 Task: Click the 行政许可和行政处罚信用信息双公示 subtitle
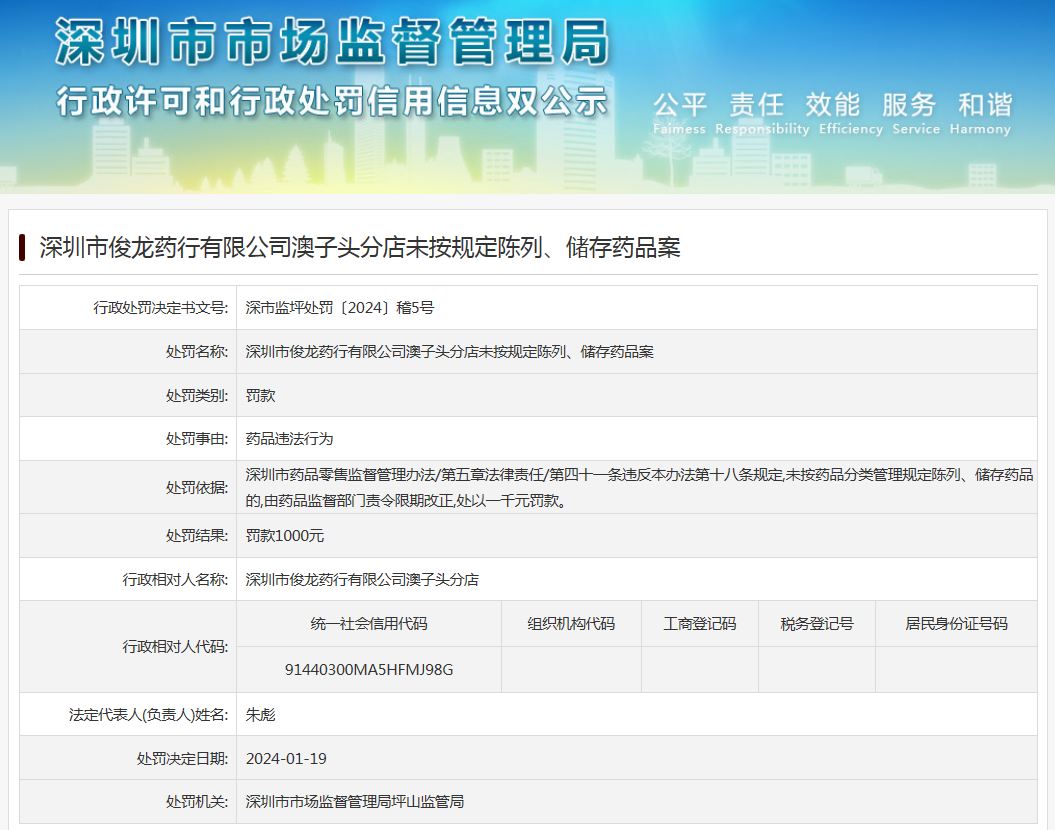tap(332, 102)
